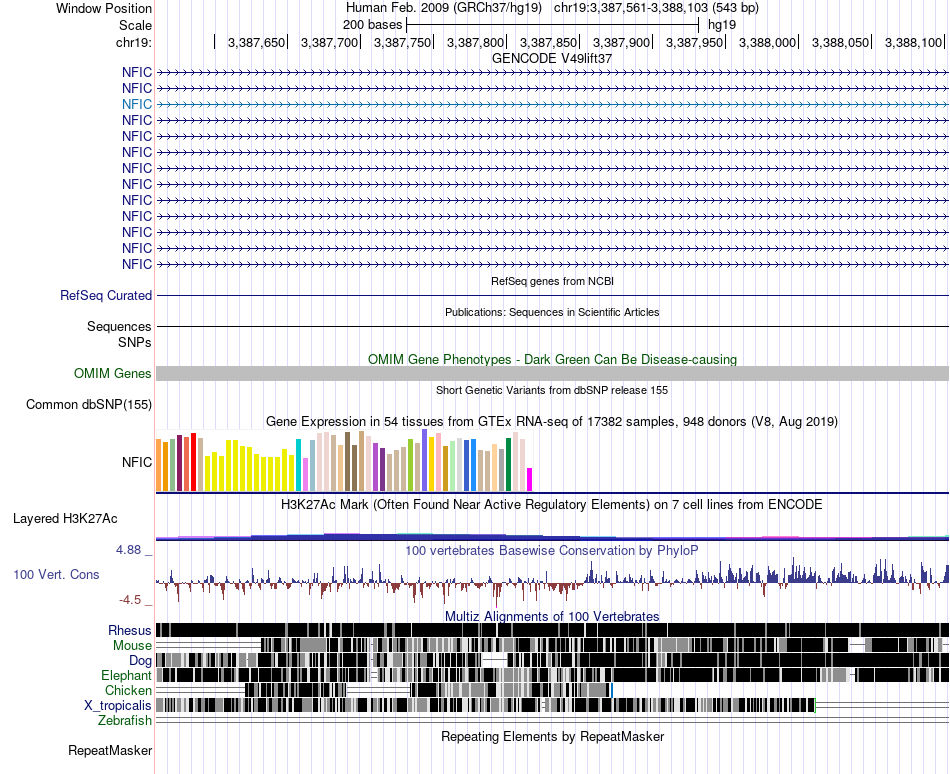
Task: Click the hg19 label beside the scale bar
Action: pyautogui.click(x=722, y=25)
